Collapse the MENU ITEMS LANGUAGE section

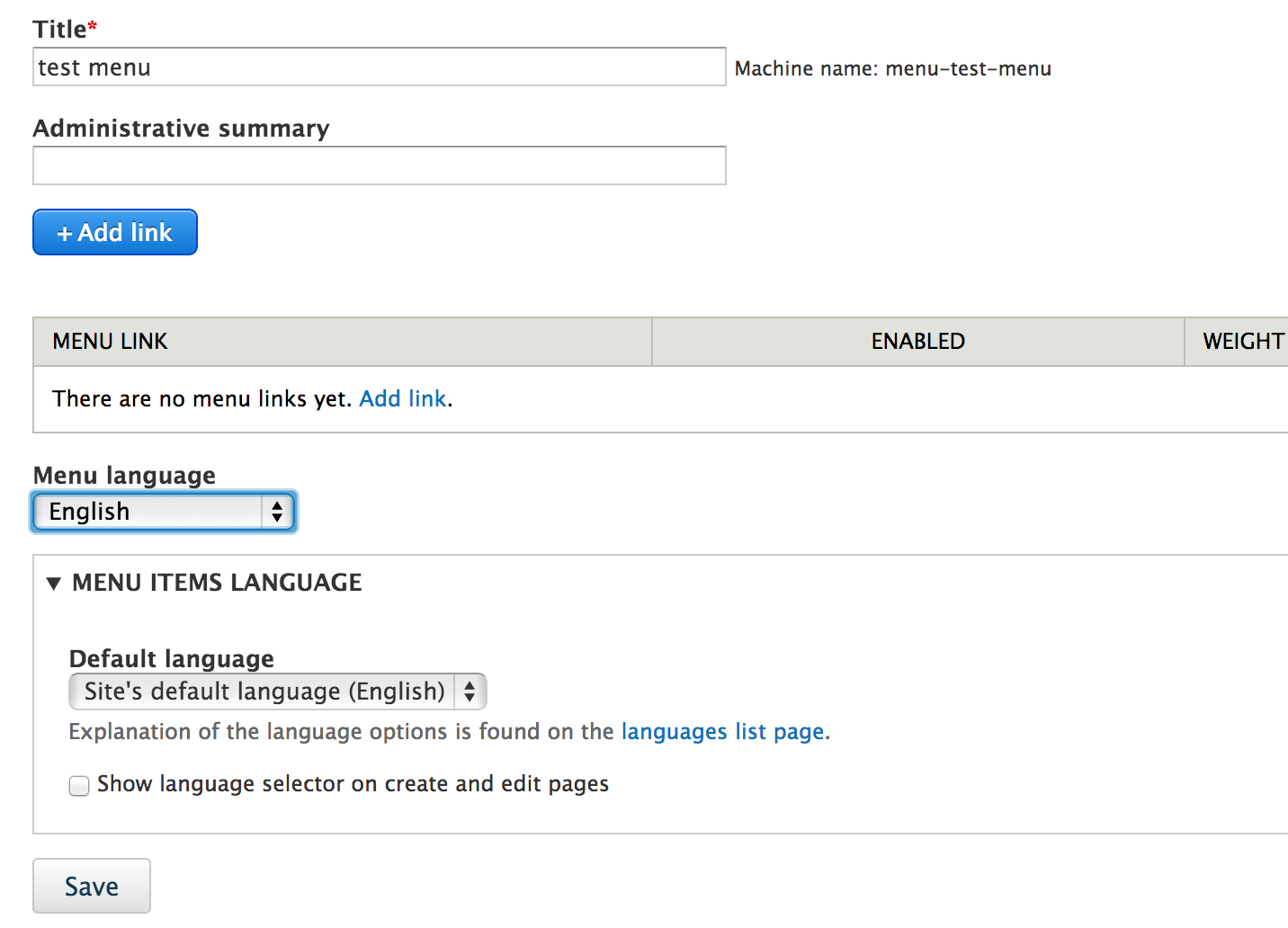215,583
